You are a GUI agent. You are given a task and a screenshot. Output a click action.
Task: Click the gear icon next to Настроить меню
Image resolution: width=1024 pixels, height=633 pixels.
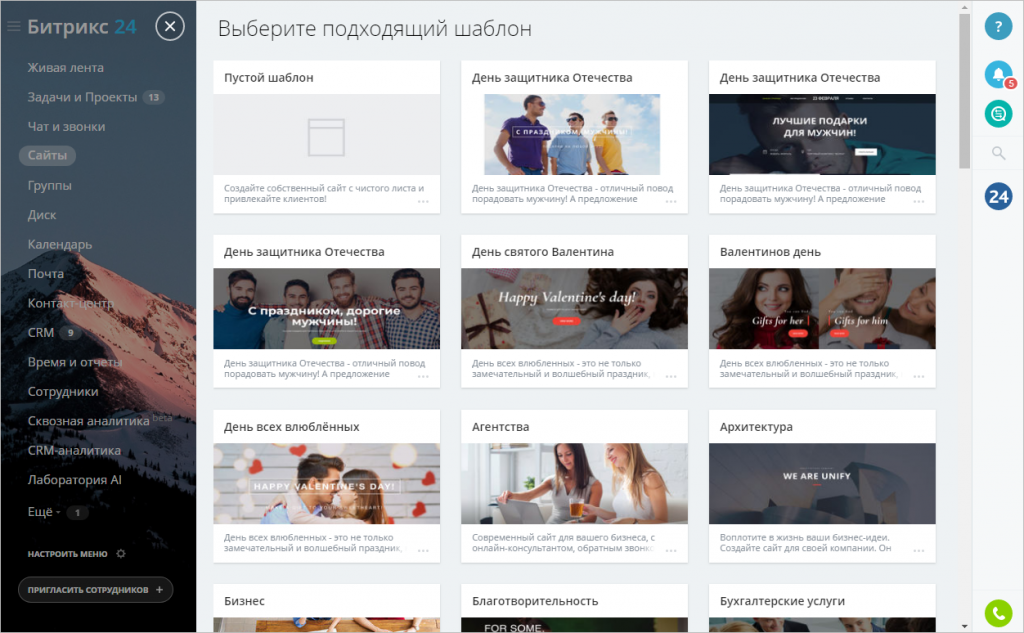pyautogui.click(x=121, y=553)
